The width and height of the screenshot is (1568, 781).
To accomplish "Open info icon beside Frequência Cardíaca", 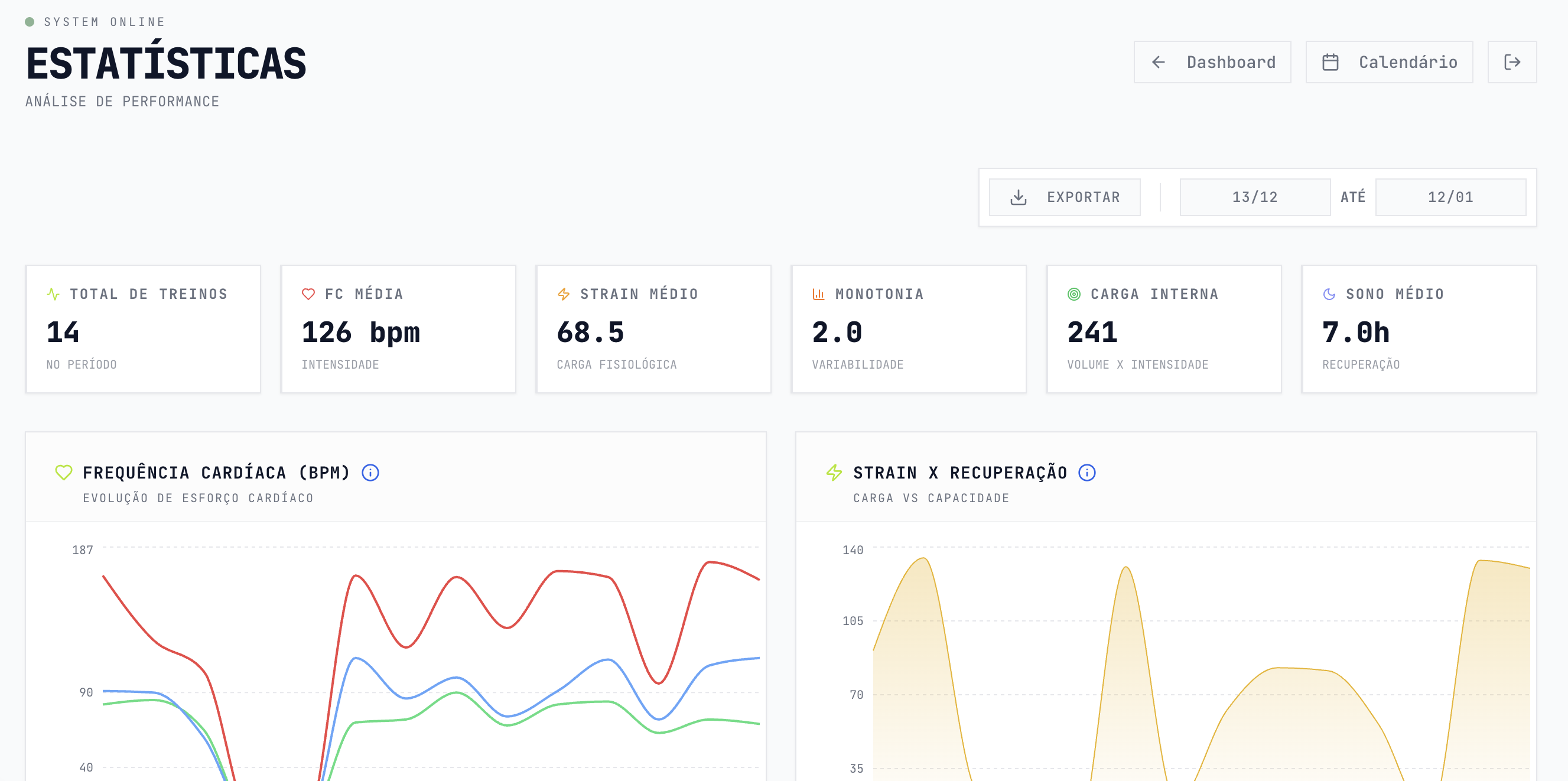I will tap(370, 473).
